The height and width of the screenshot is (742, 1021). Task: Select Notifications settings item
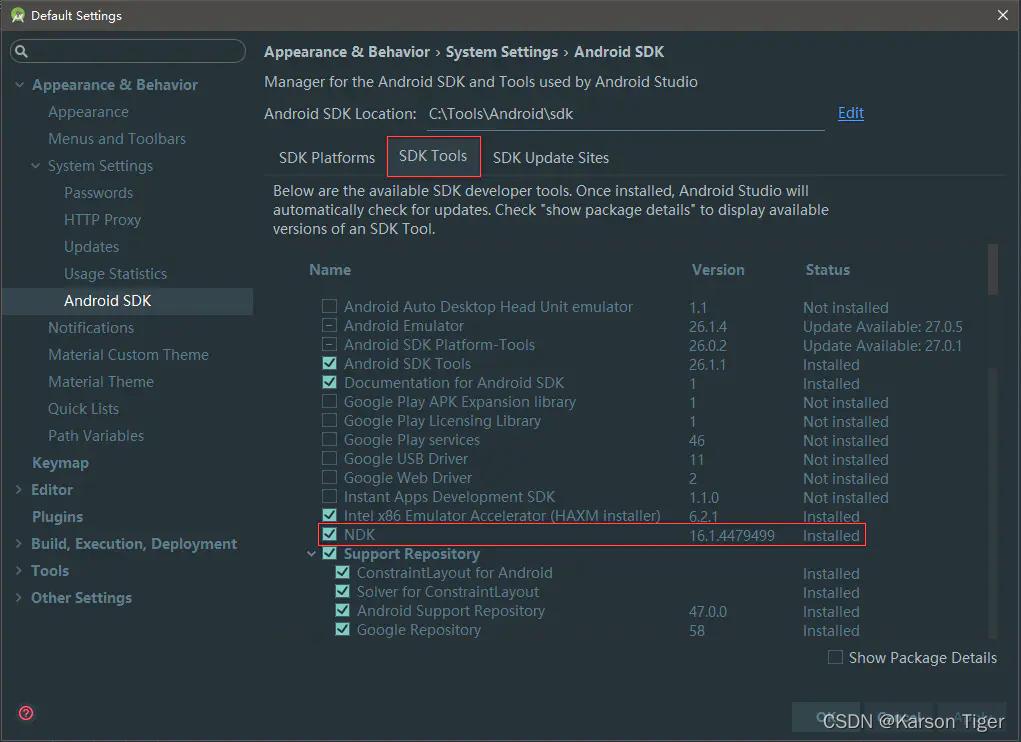coord(91,328)
